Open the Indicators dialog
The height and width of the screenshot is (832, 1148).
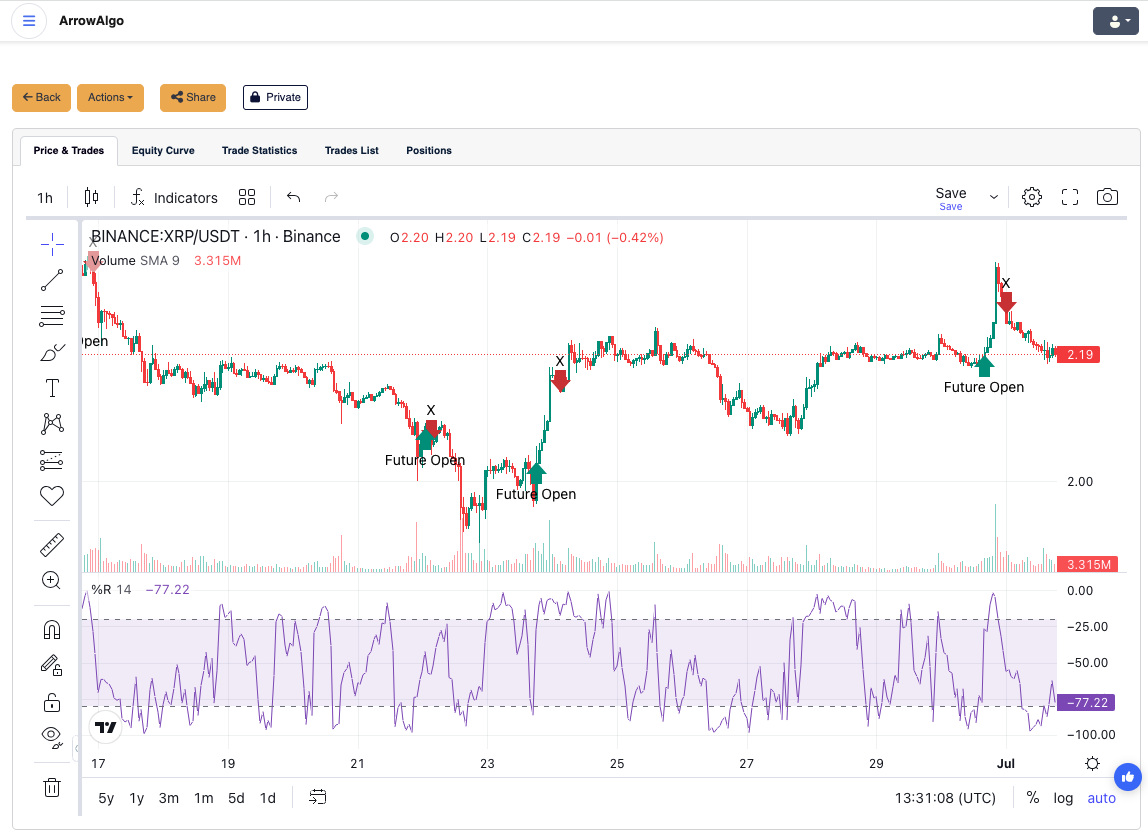coord(174,198)
